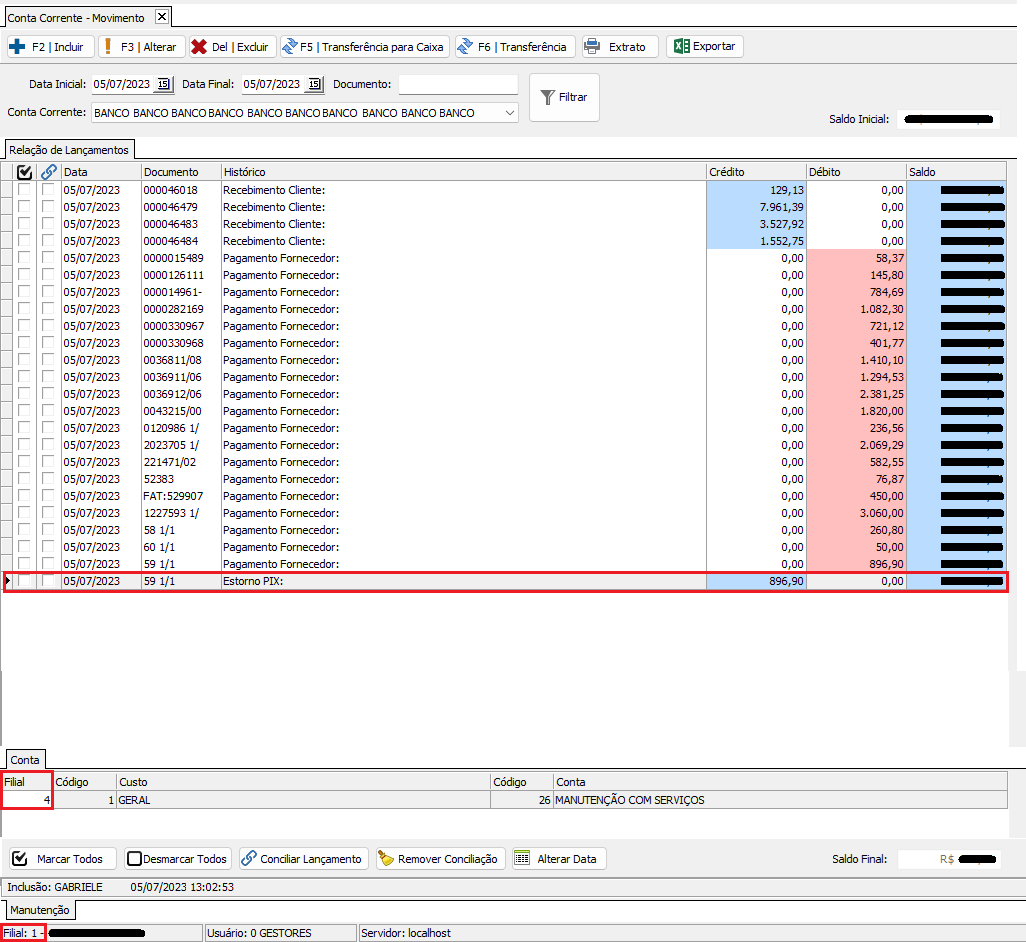
Task: Click the Remover Conciliação broom icon
Action: (x=385, y=859)
